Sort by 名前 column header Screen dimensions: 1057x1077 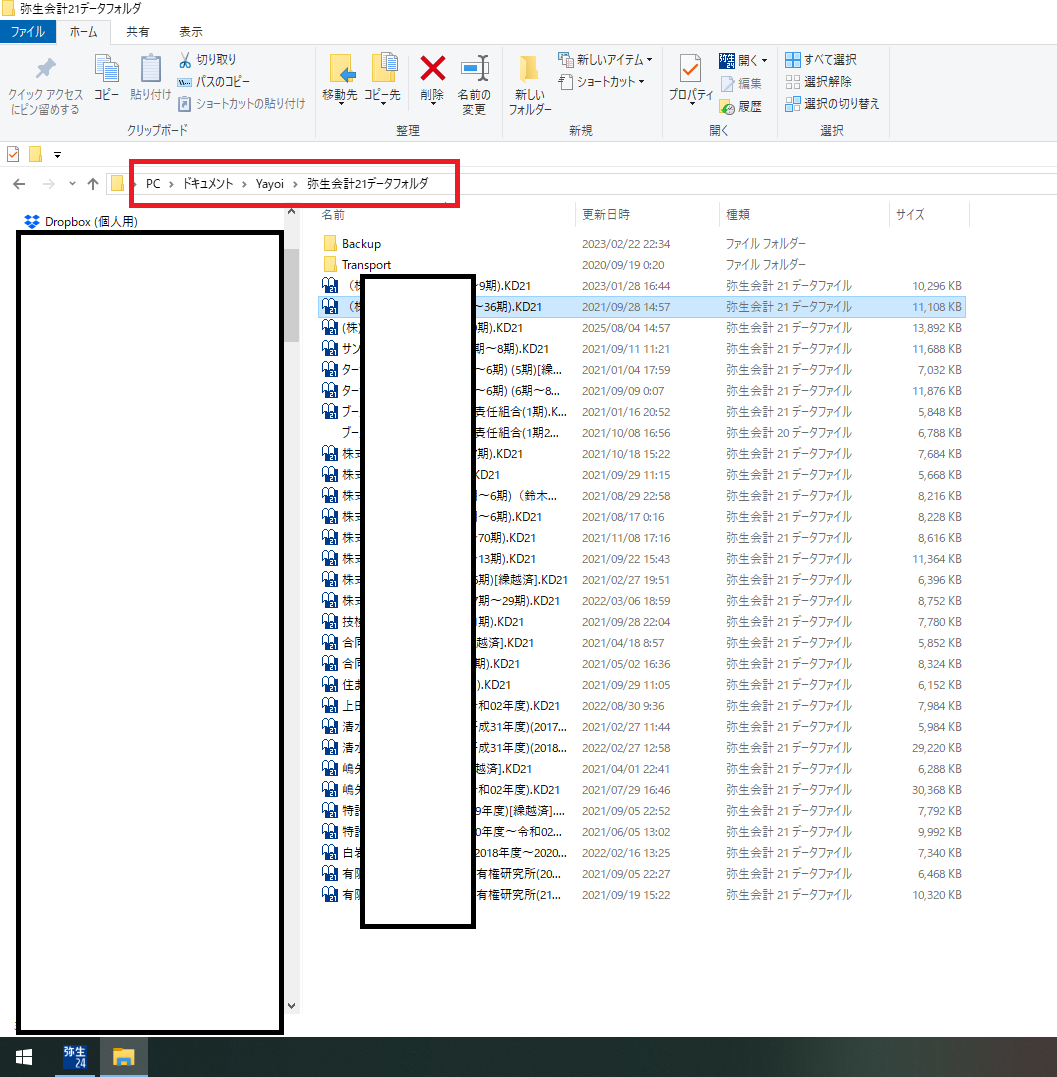(333, 215)
